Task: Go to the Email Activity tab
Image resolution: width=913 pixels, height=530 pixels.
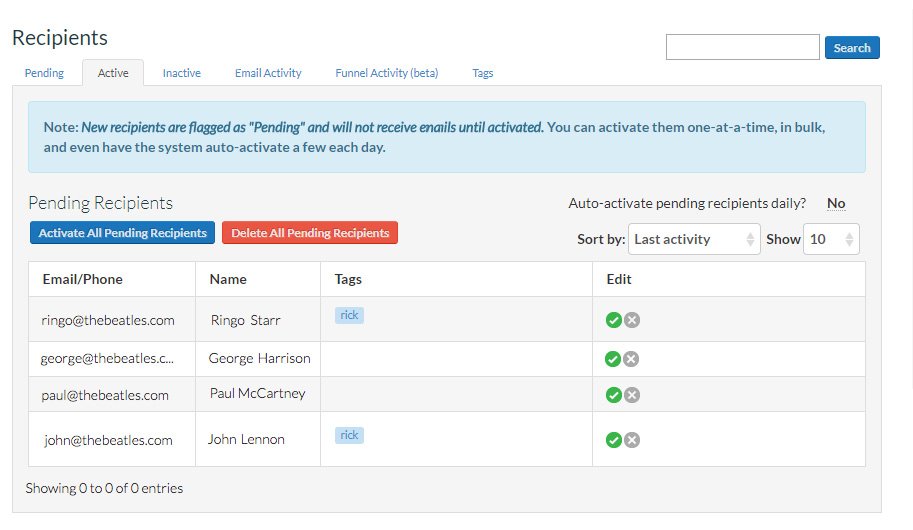Action: [x=268, y=73]
